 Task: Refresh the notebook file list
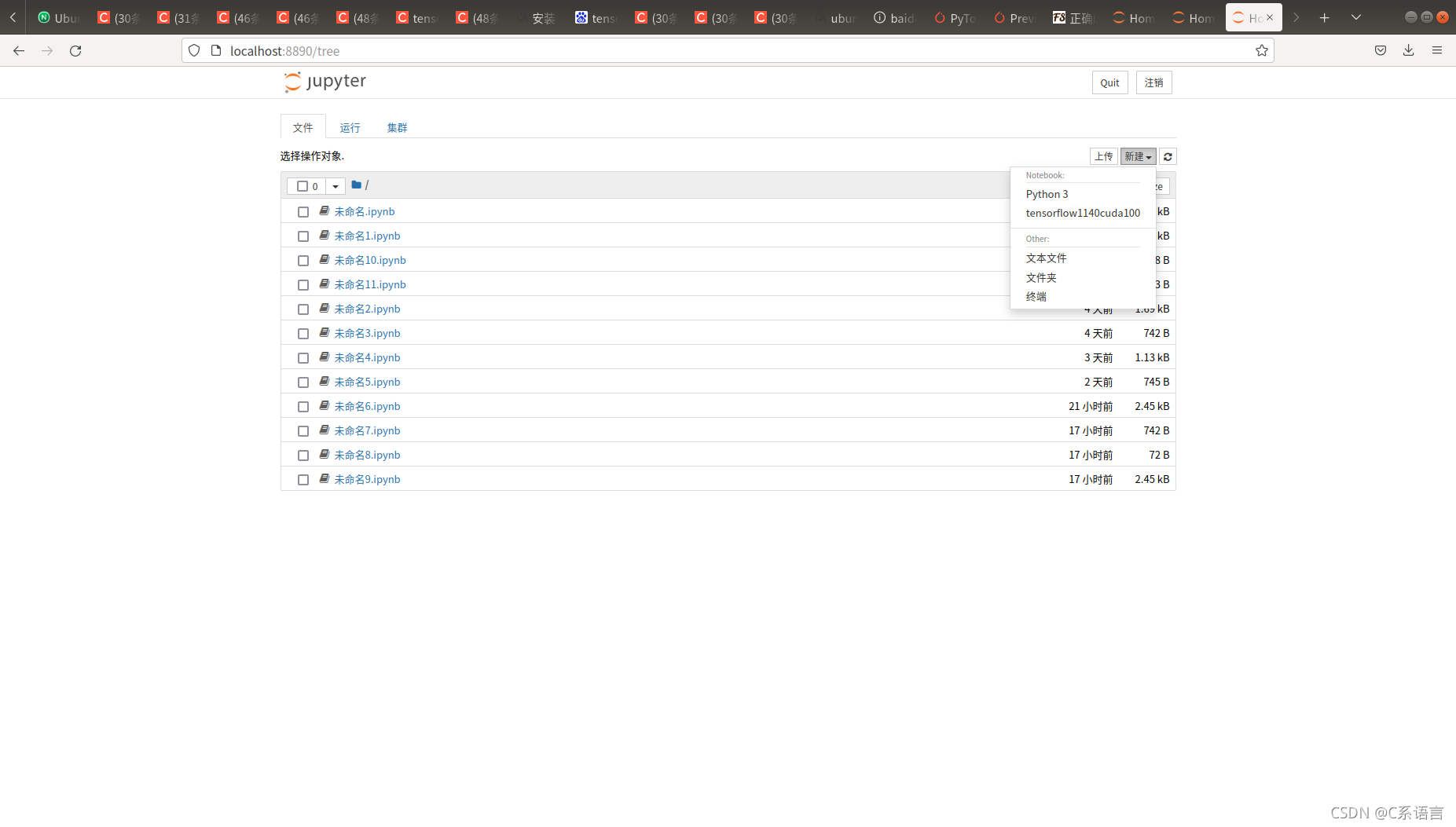pos(1168,157)
